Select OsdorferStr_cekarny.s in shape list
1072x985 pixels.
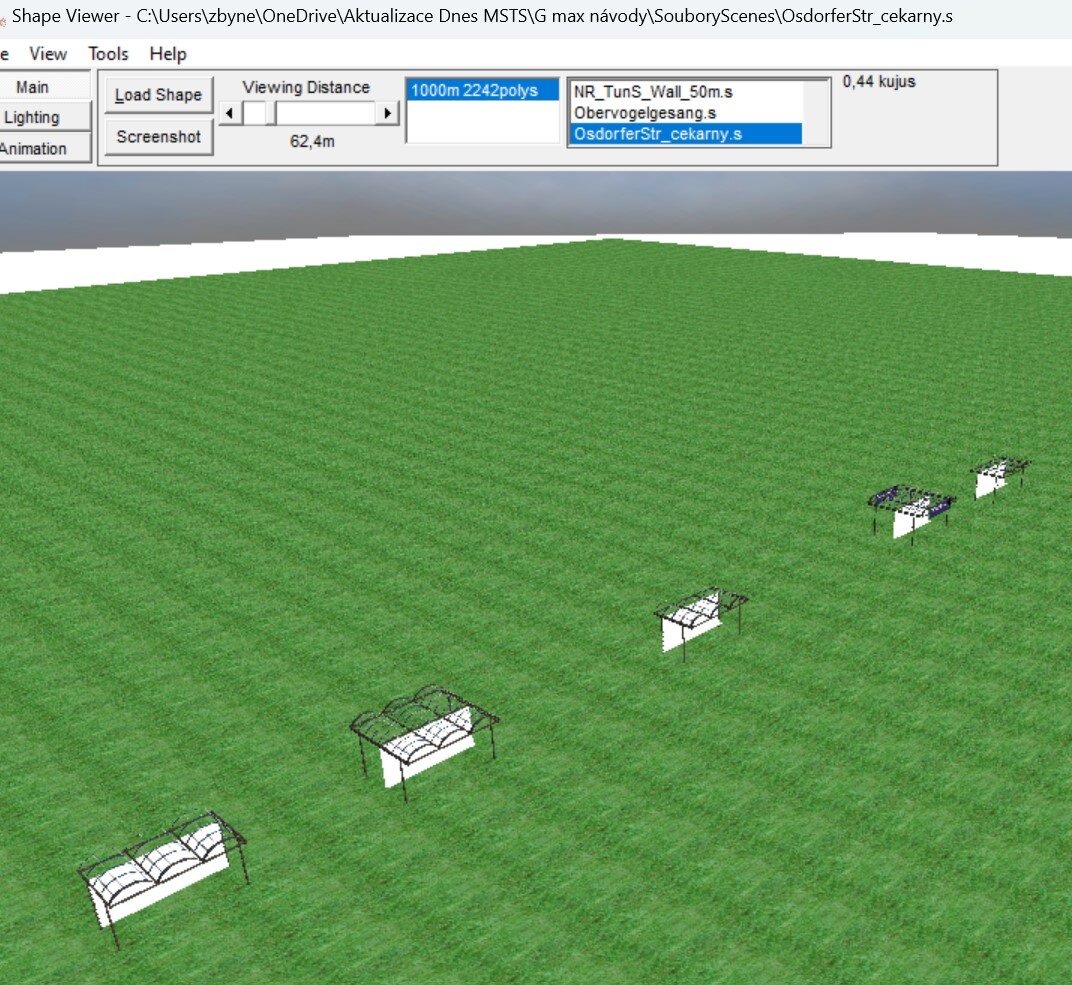[x=685, y=134]
